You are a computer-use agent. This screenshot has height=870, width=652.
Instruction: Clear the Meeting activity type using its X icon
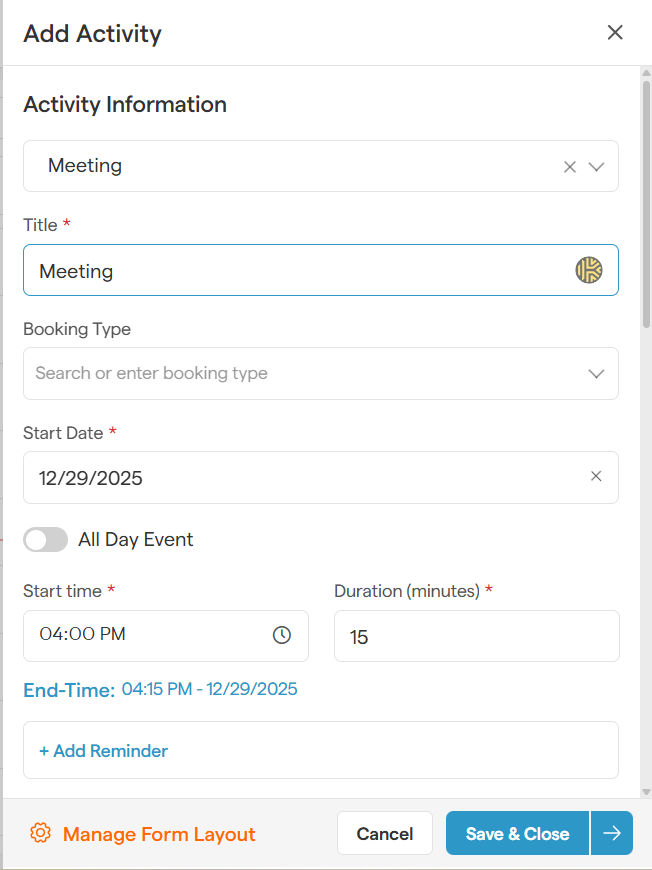(569, 167)
